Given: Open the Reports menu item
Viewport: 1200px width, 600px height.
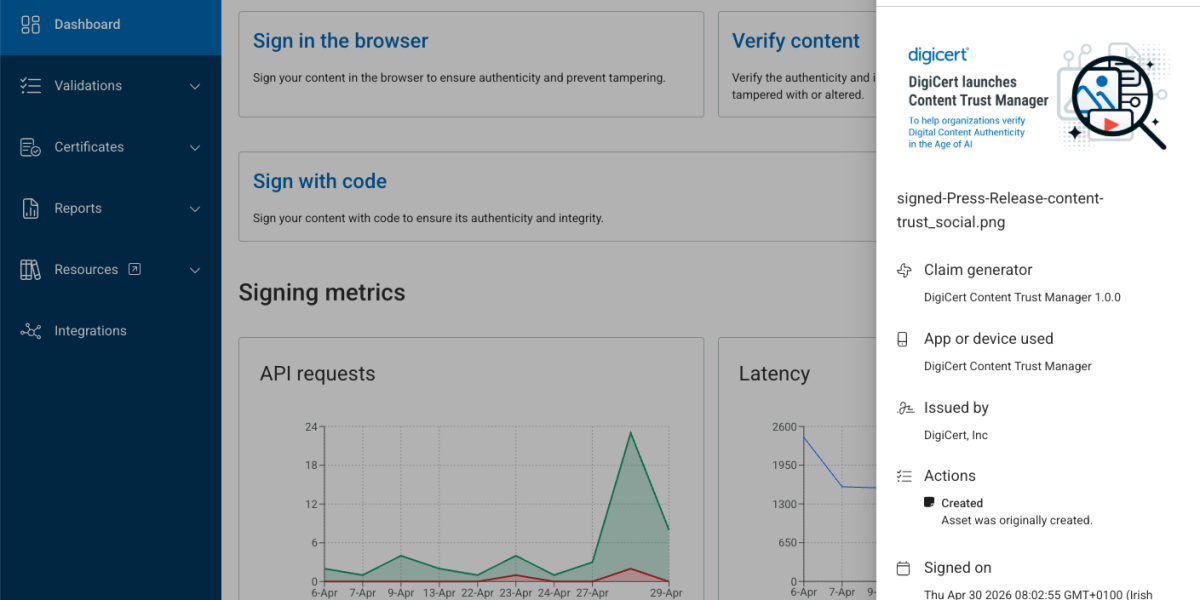Looking at the screenshot, I should coord(110,209).
